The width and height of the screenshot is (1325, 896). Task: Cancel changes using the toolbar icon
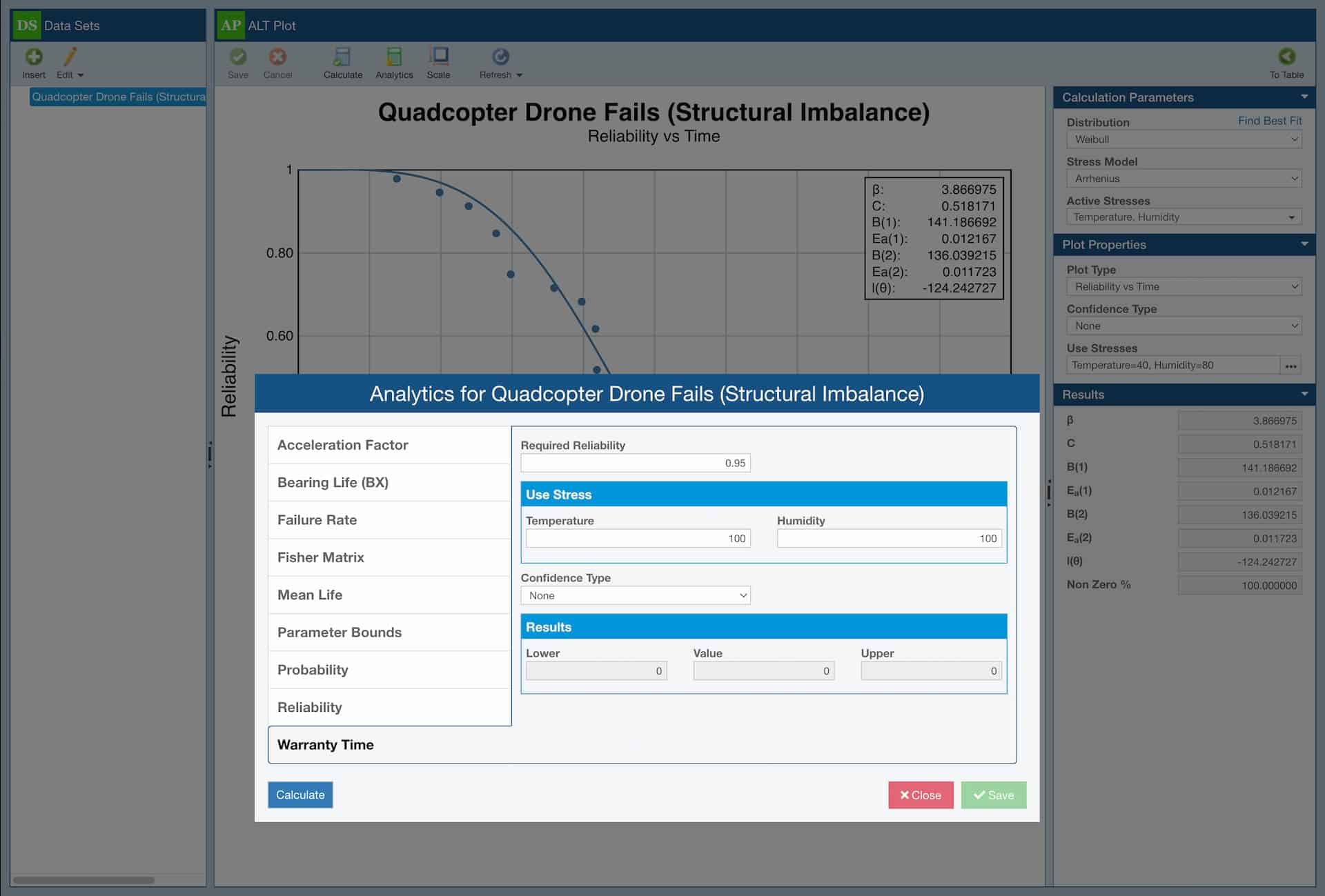277,63
